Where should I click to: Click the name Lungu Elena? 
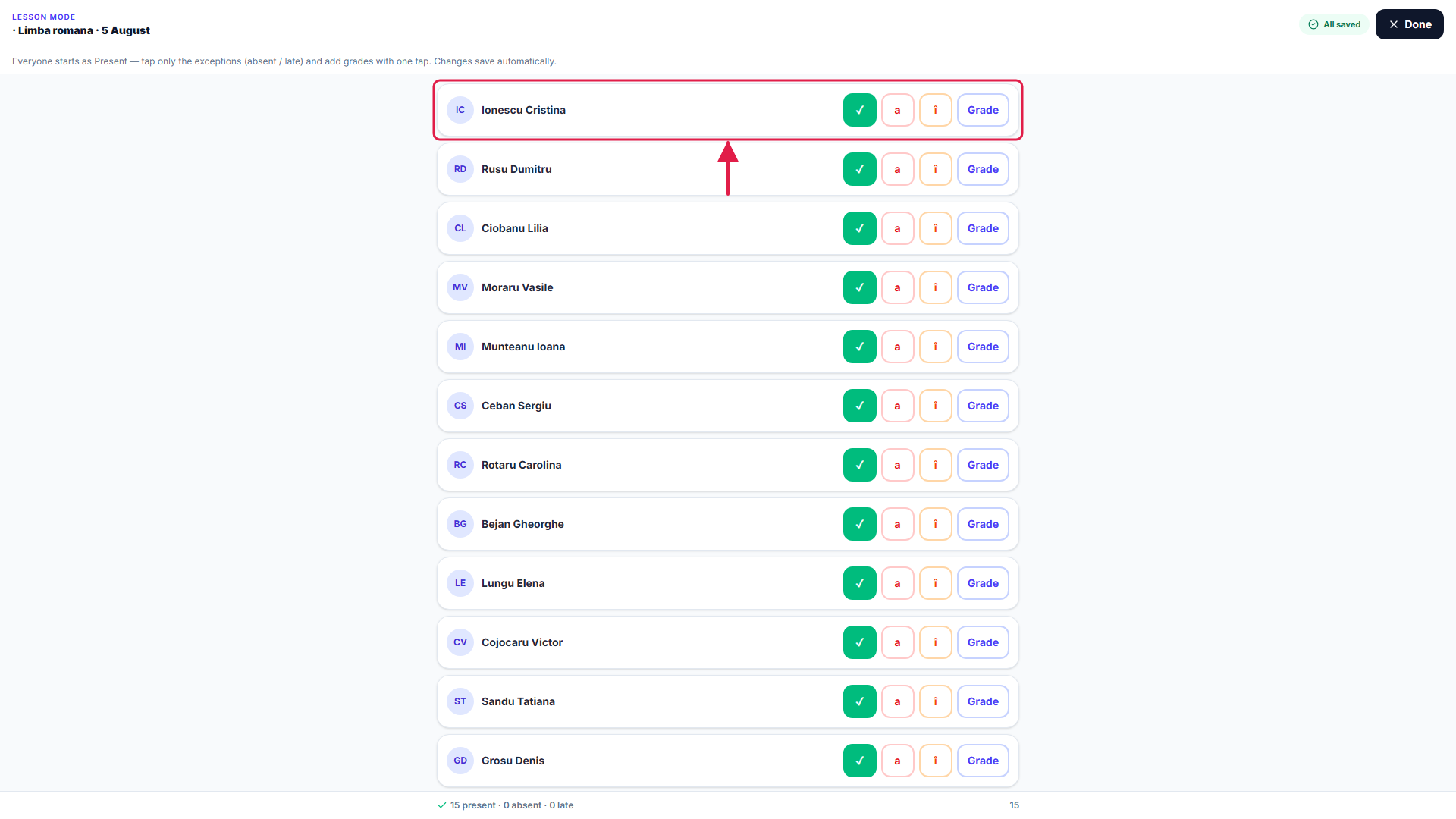513,583
